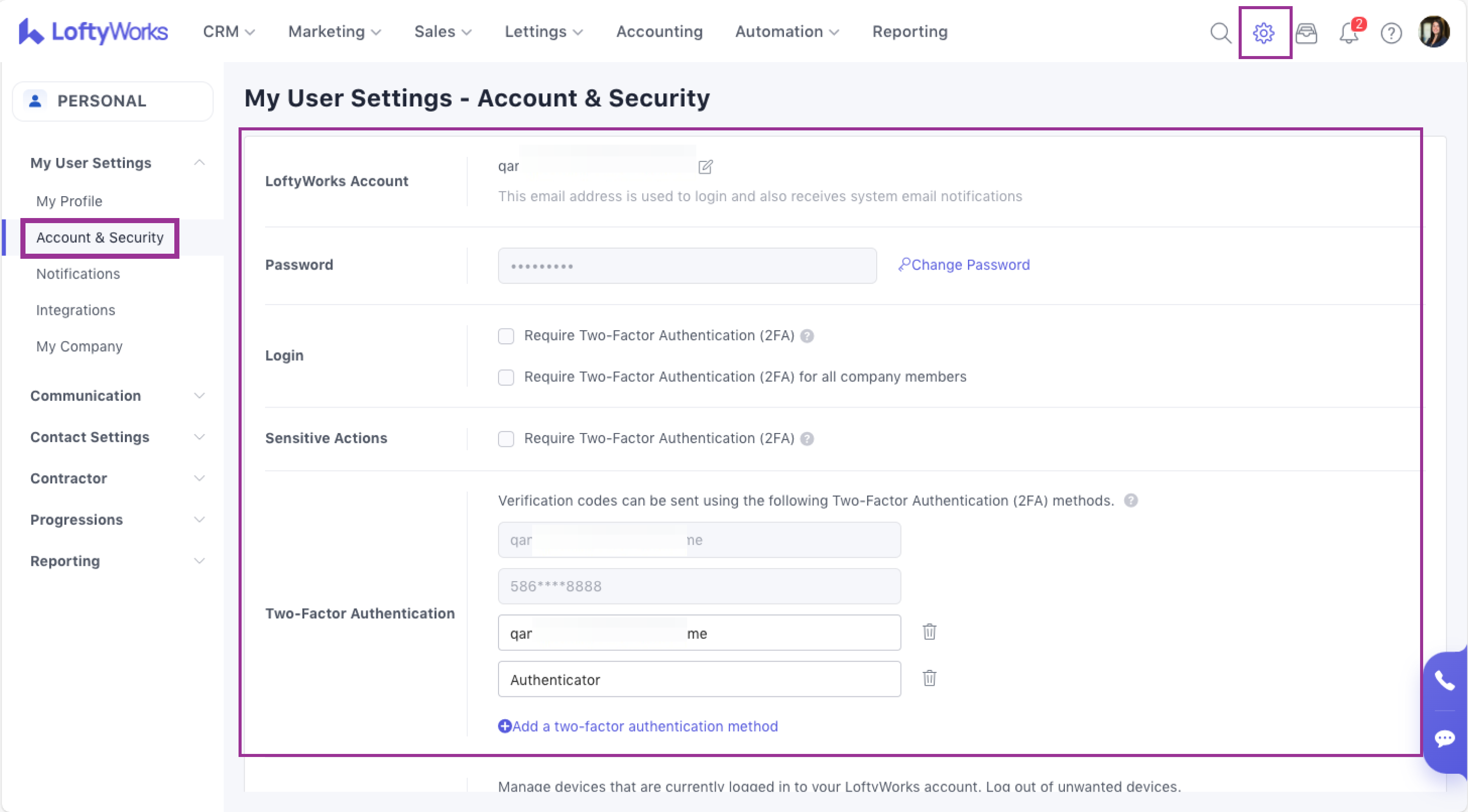Click the help question mark icon
The height and width of the screenshot is (812, 1468).
tap(1391, 33)
